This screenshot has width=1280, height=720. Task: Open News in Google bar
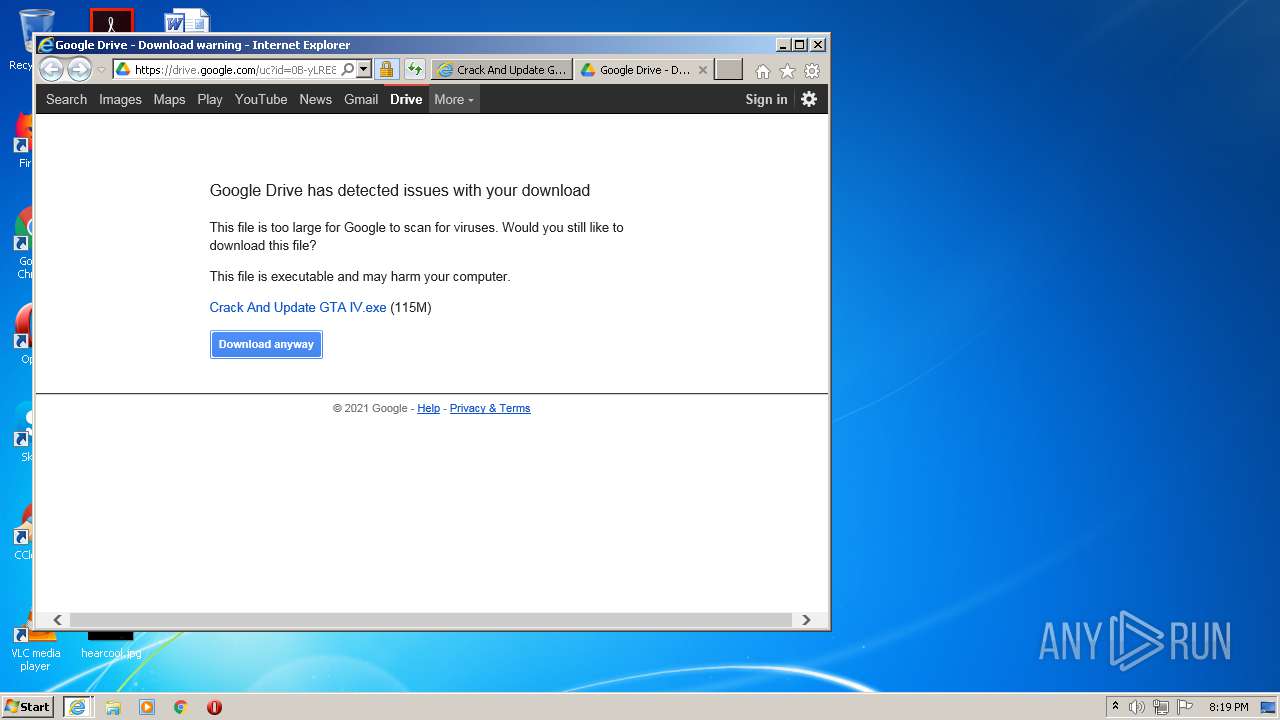[315, 99]
